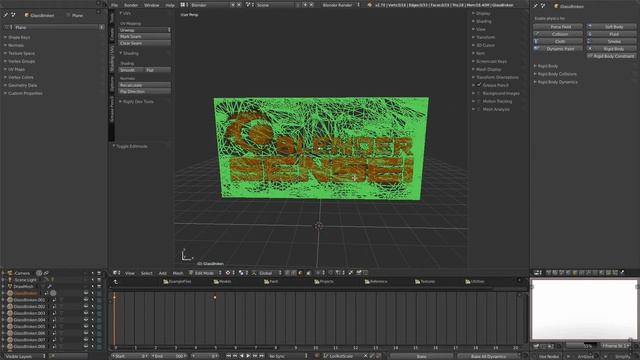Select edge select mode icon
The image size is (640, 360).
(293, 273)
